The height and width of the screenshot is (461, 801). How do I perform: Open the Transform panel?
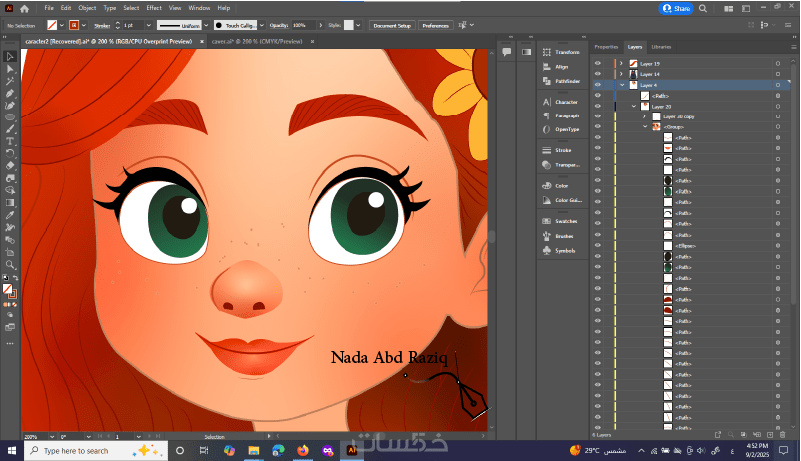click(x=561, y=52)
